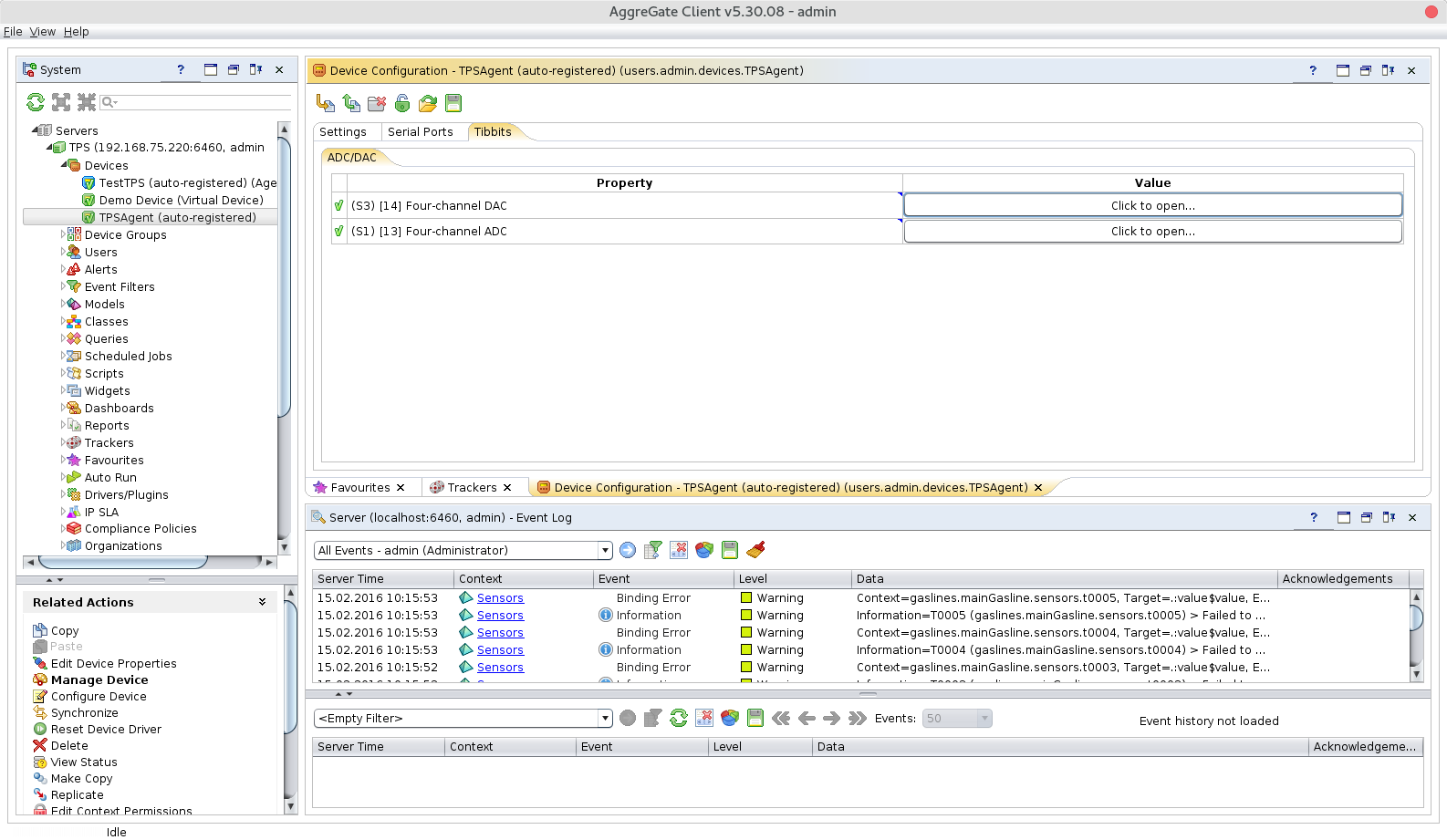Screen dimensions: 1447x840
Task: Click Reset Device Driver action
Action: 106,729
